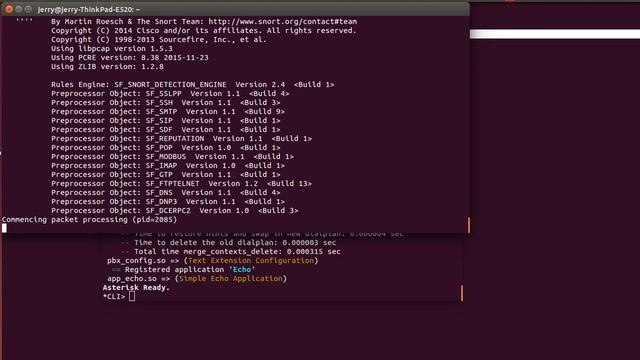This screenshot has height=360, width=640.
Task: Click 'pbx_config.so => (Text Extension Configuration)' line
Action: click(x=213, y=261)
